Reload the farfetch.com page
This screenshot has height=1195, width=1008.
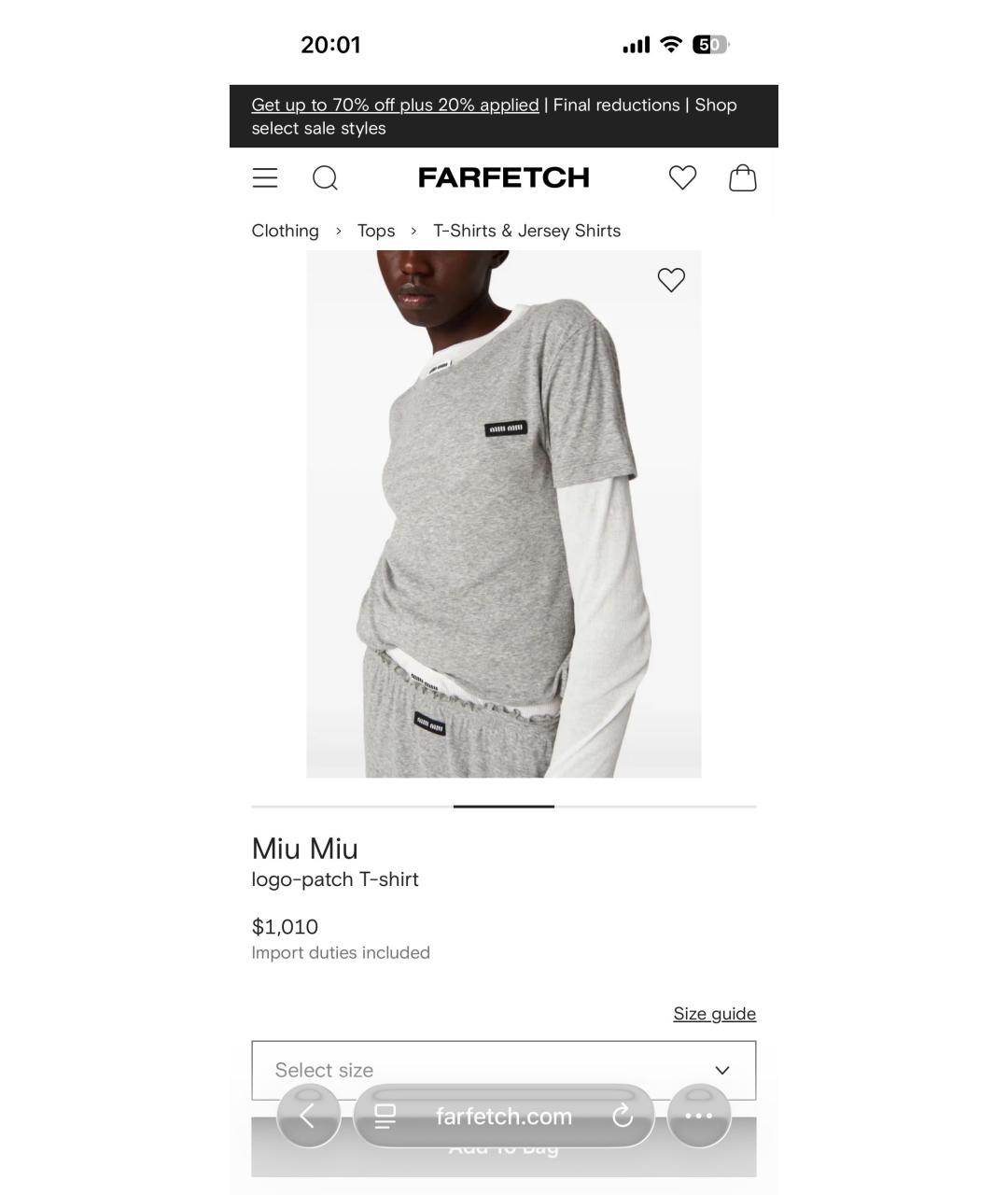[623, 1116]
